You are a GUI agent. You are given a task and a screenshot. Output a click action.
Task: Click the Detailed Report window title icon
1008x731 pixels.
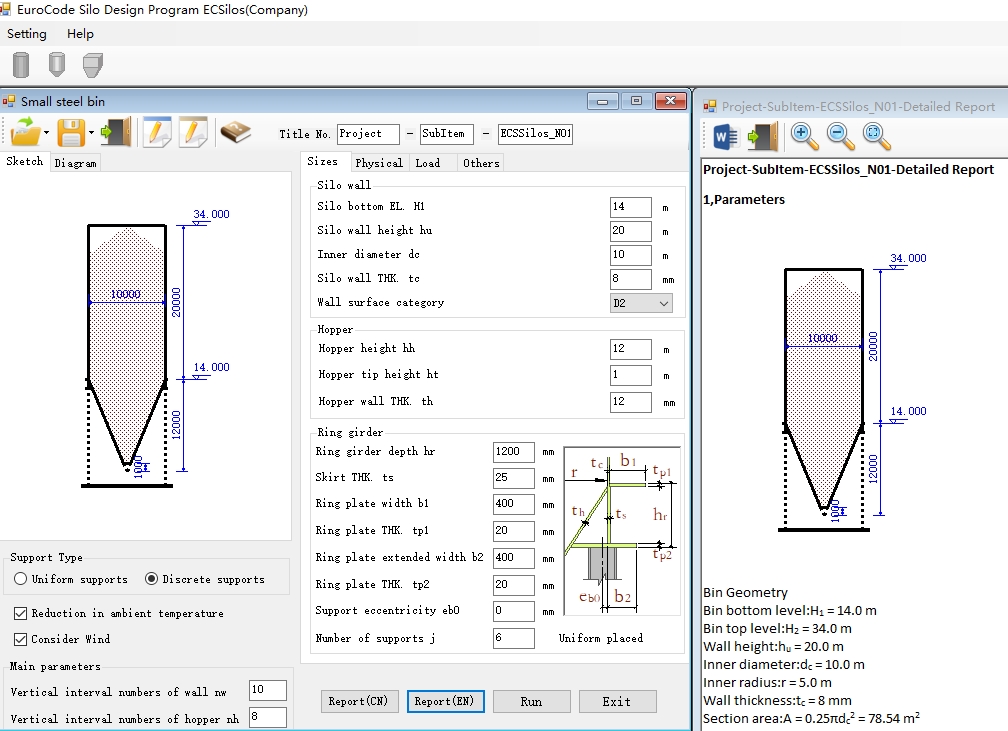pos(710,107)
